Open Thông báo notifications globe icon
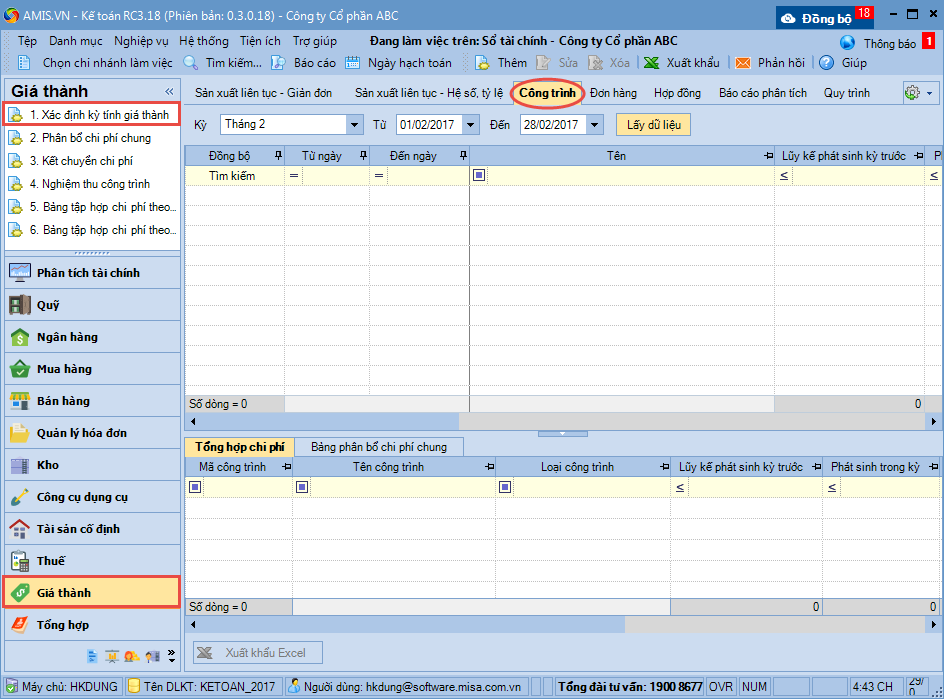 pos(848,43)
